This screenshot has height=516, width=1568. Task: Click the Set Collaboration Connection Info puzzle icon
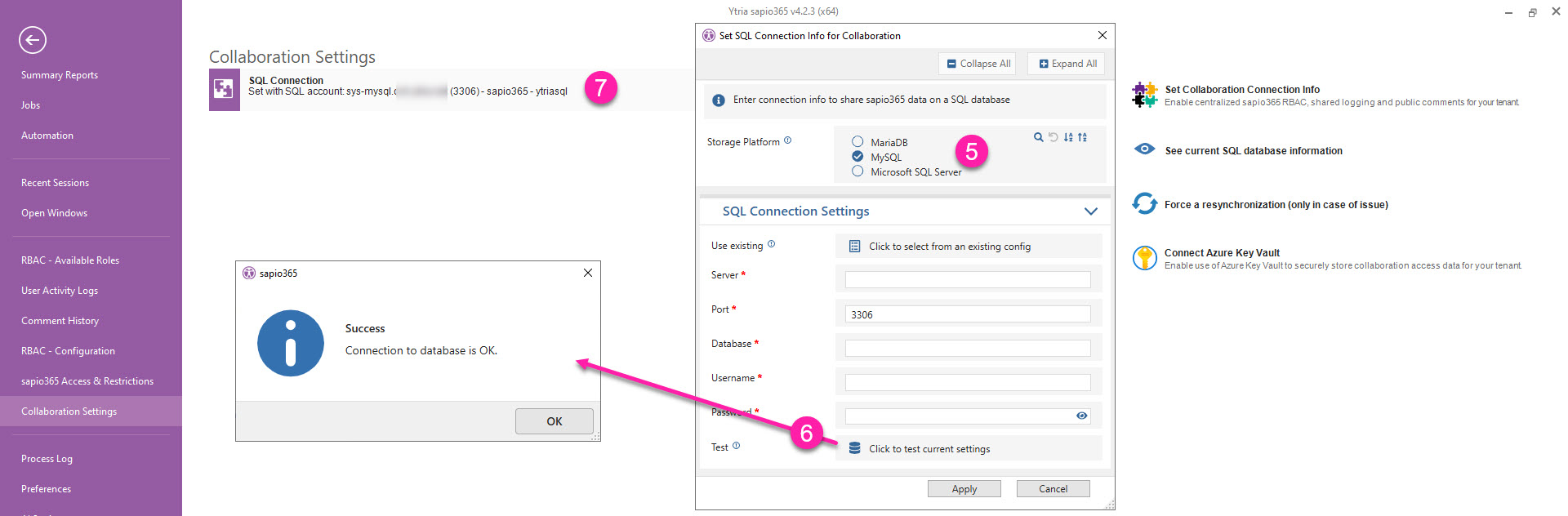1145,95
